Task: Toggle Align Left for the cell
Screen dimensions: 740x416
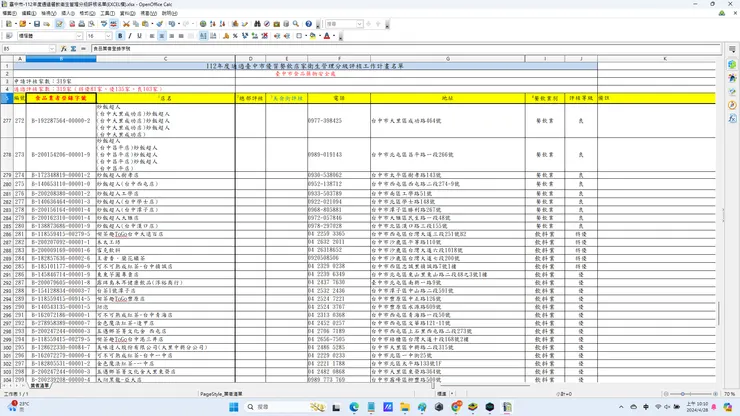Action: 152,36
